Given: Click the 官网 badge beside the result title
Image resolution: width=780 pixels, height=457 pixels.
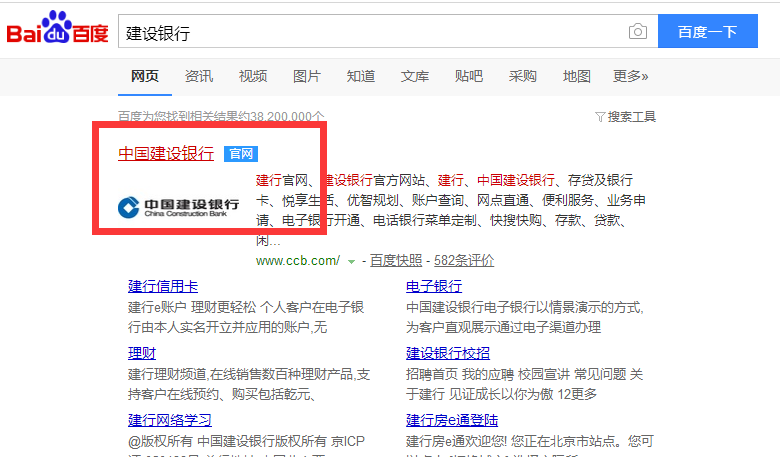Looking at the screenshot, I should 240,154.
